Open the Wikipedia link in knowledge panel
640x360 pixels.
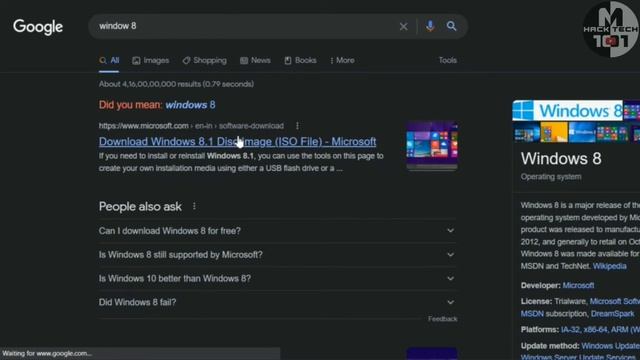click(609, 266)
